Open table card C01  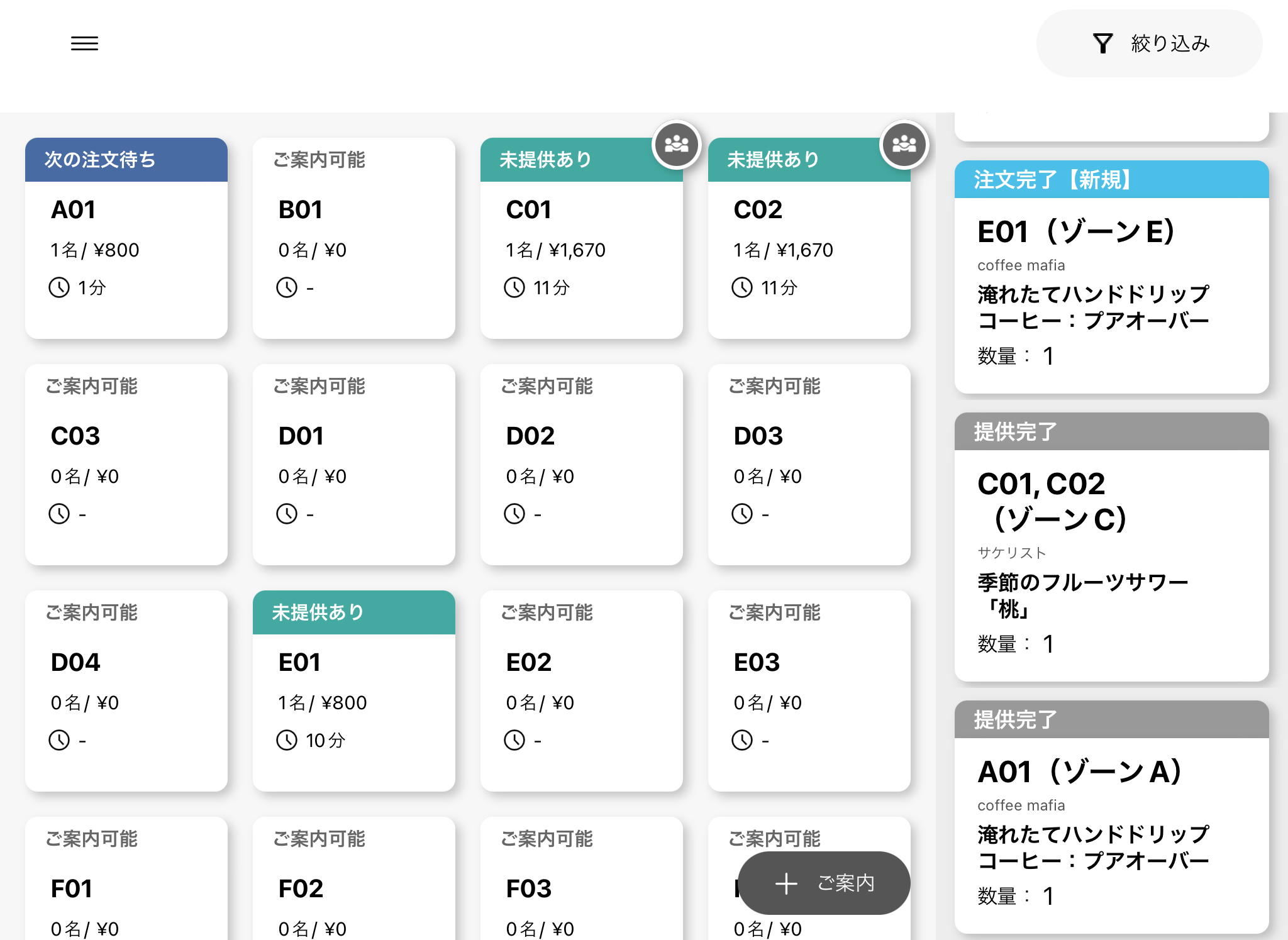coord(582,238)
